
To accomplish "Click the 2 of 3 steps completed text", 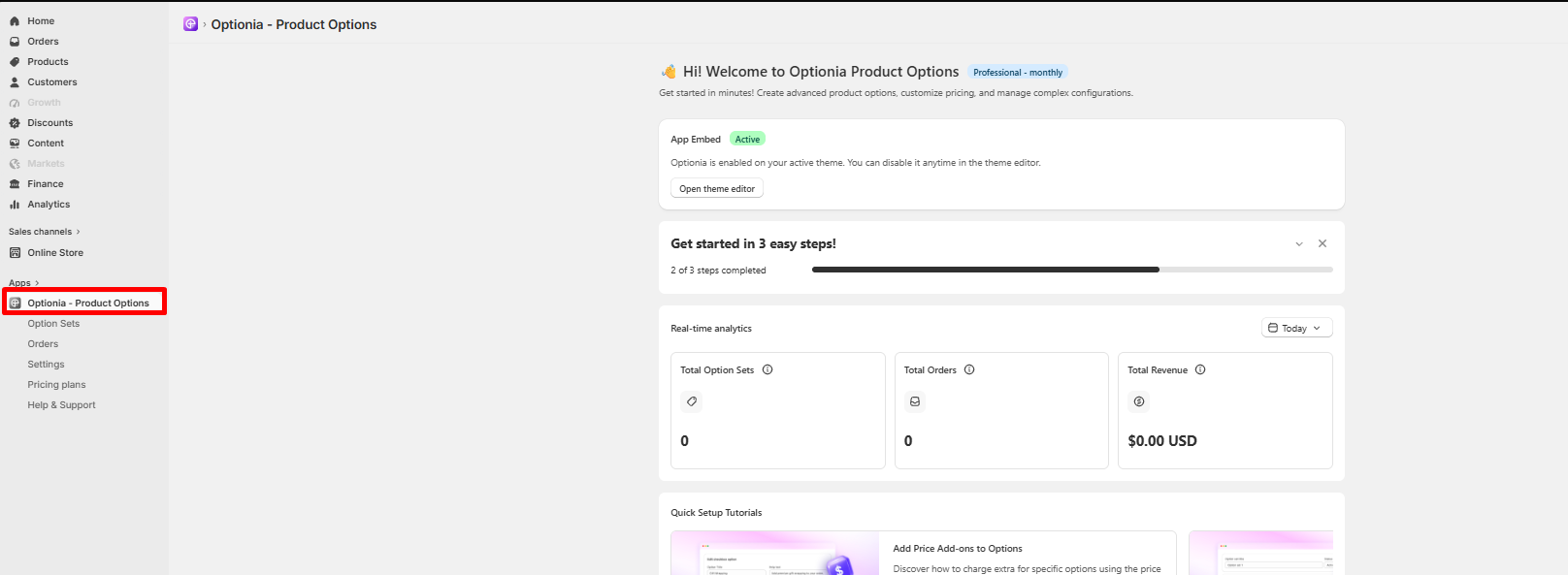I will pos(718,271).
